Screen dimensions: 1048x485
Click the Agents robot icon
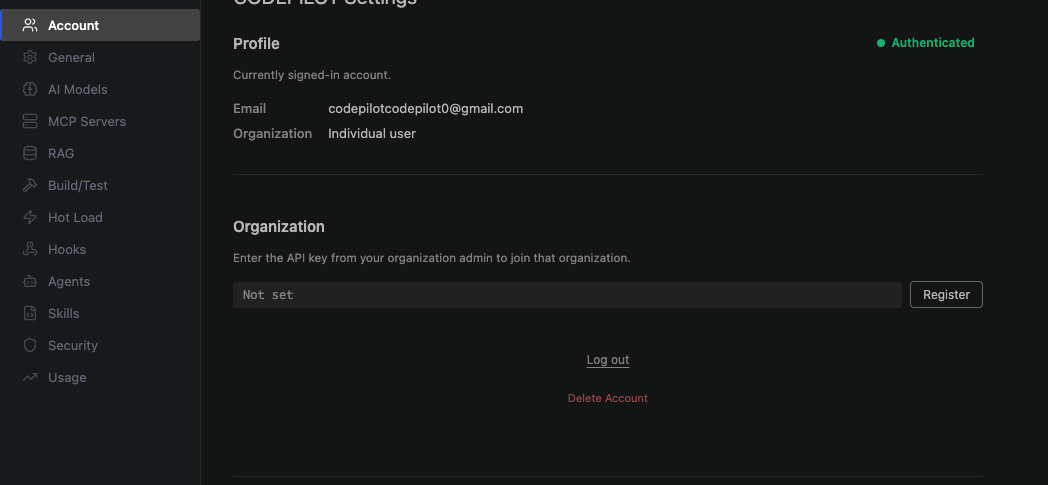click(x=29, y=282)
